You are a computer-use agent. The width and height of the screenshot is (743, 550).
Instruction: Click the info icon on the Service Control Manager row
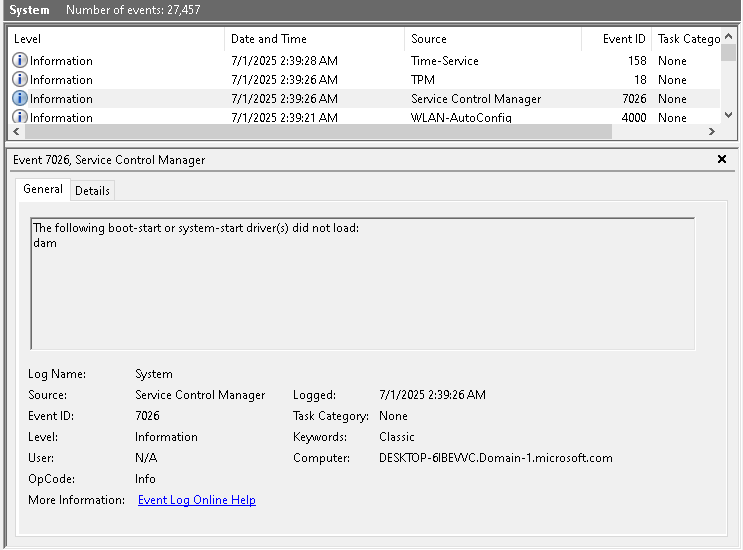[x=19, y=99]
